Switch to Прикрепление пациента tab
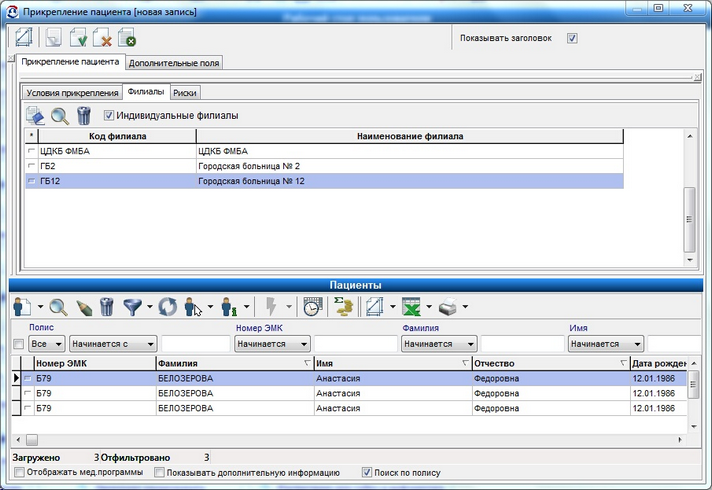The height and width of the screenshot is (490, 712). [x=70, y=62]
